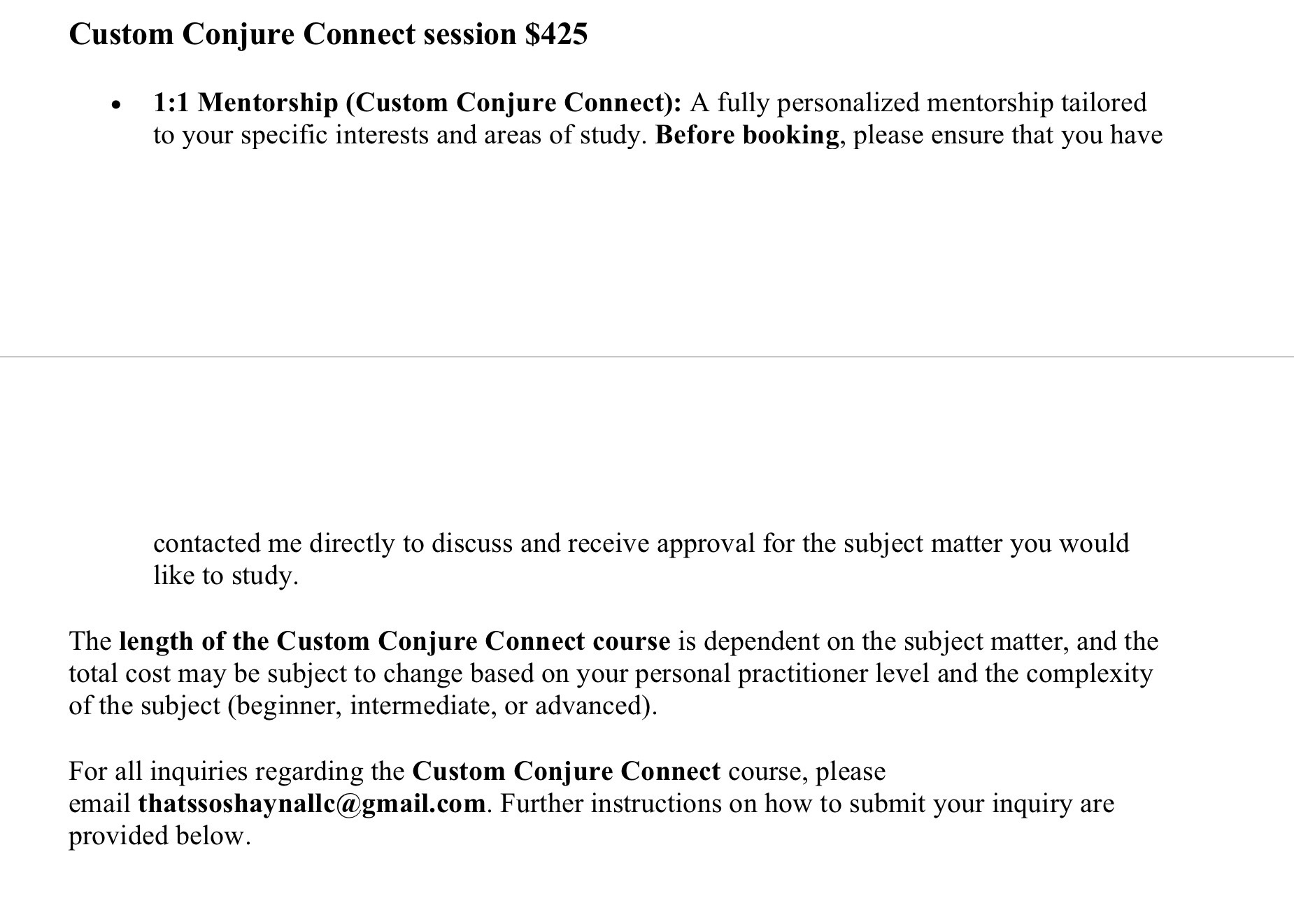
Task: Click the horizontal page break divider line
Action: point(647,357)
